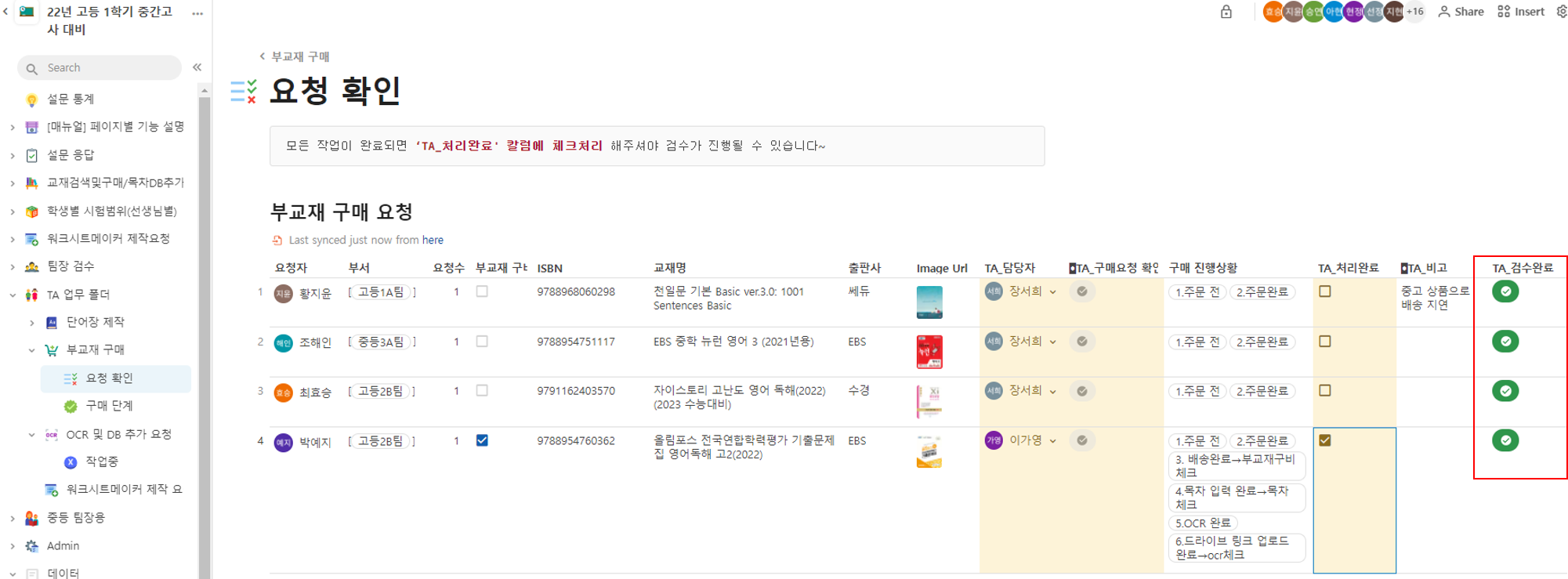The width and height of the screenshot is (1568, 579).
Task: Click TA_검수완료 green check in 황지윤 row
Action: click(x=1505, y=291)
